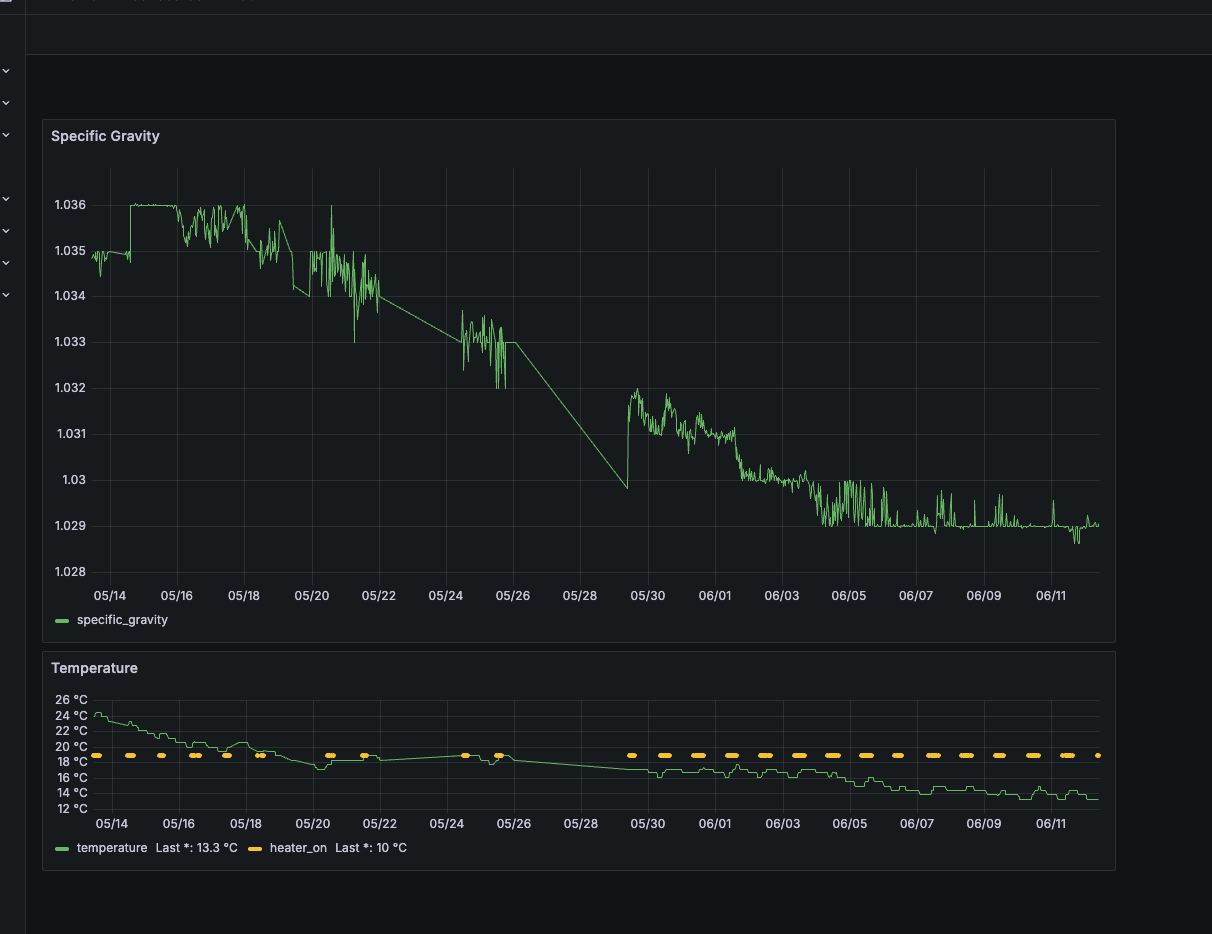
Task: Click the 26 °C y-axis label on Temperature
Action: (x=71, y=700)
